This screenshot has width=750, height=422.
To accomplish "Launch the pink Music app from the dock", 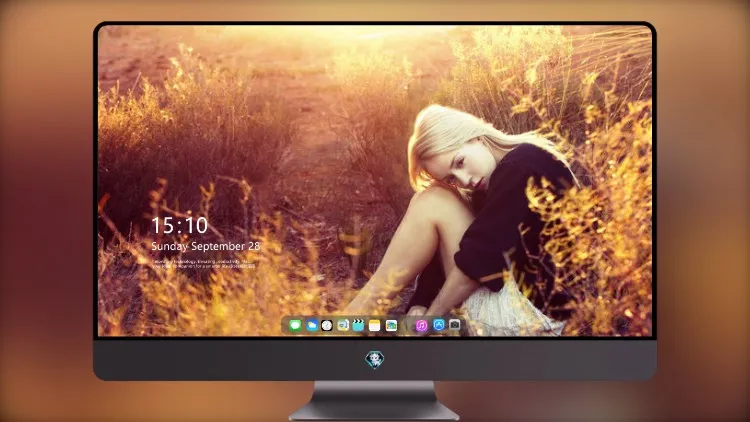I will (x=421, y=325).
